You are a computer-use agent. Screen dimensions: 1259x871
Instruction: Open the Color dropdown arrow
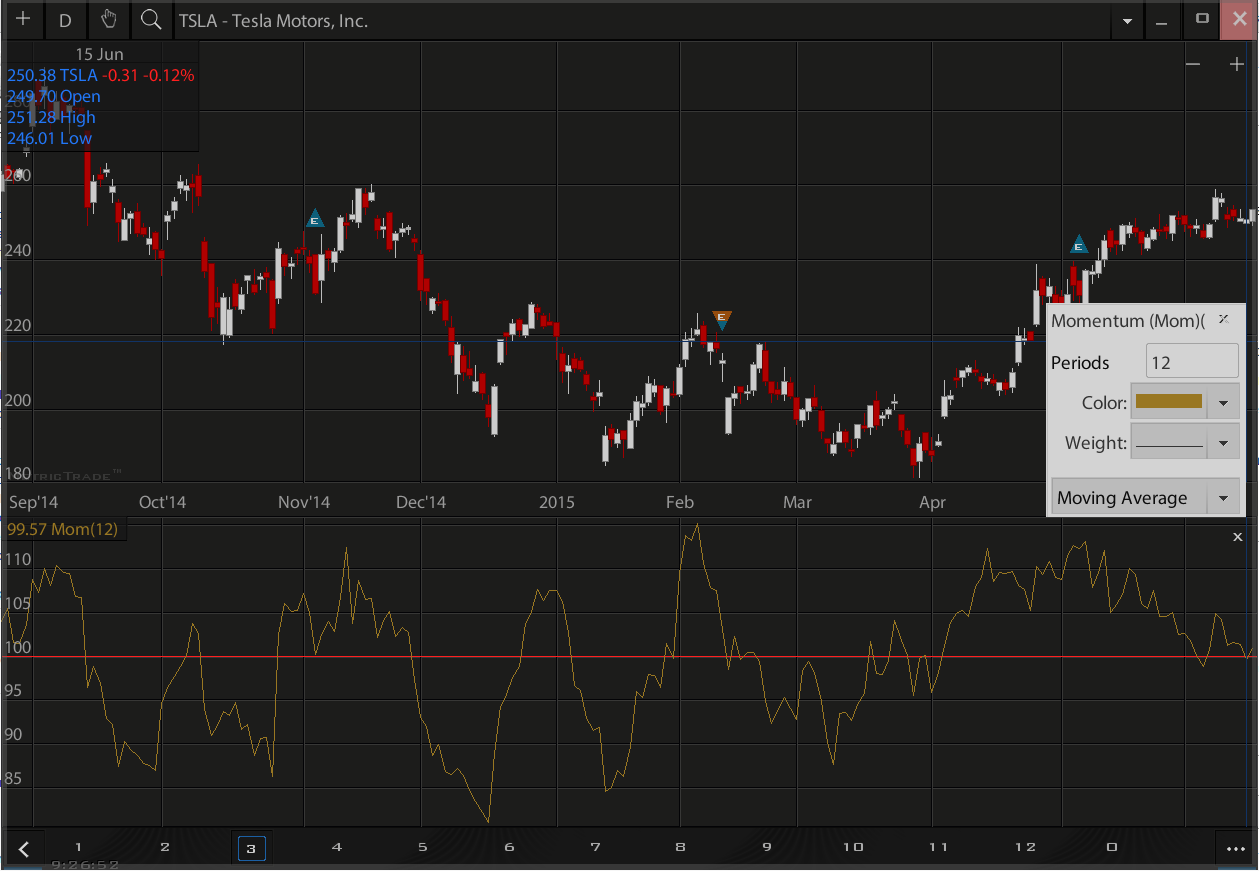click(x=1223, y=403)
